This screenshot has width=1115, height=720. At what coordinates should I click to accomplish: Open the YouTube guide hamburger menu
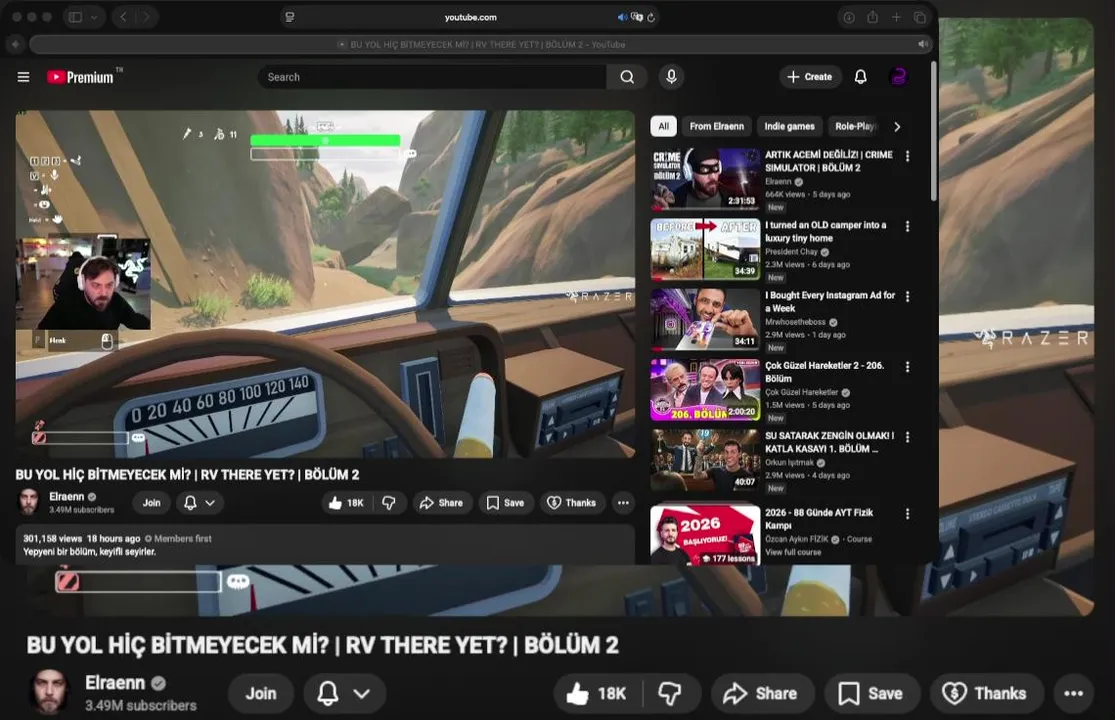[23, 77]
